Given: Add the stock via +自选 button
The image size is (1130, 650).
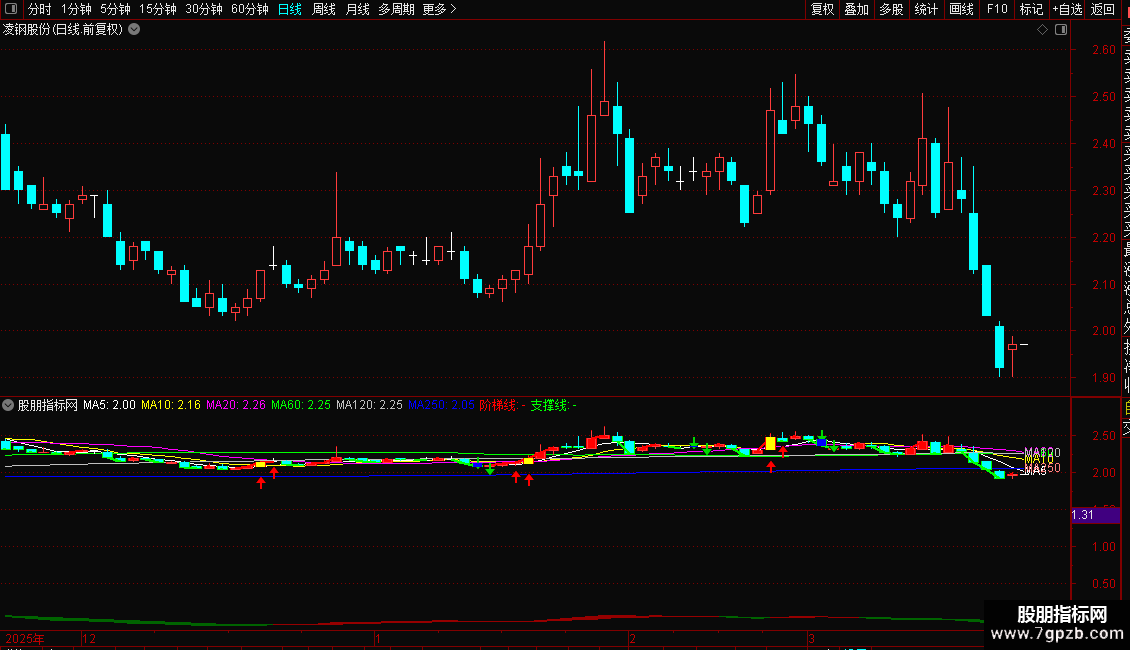Looking at the screenshot, I should [x=1067, y=9].
